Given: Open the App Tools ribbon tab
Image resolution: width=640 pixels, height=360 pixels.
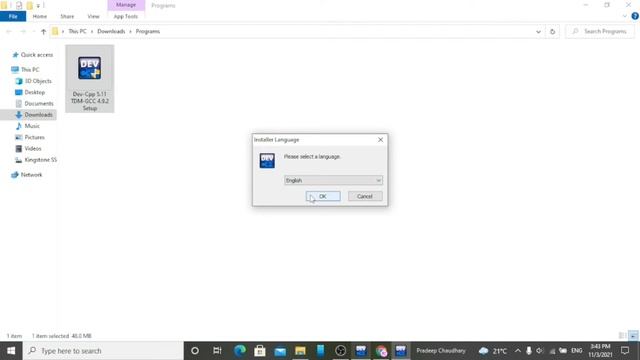Looking at the screenshot, I should 126,16.
